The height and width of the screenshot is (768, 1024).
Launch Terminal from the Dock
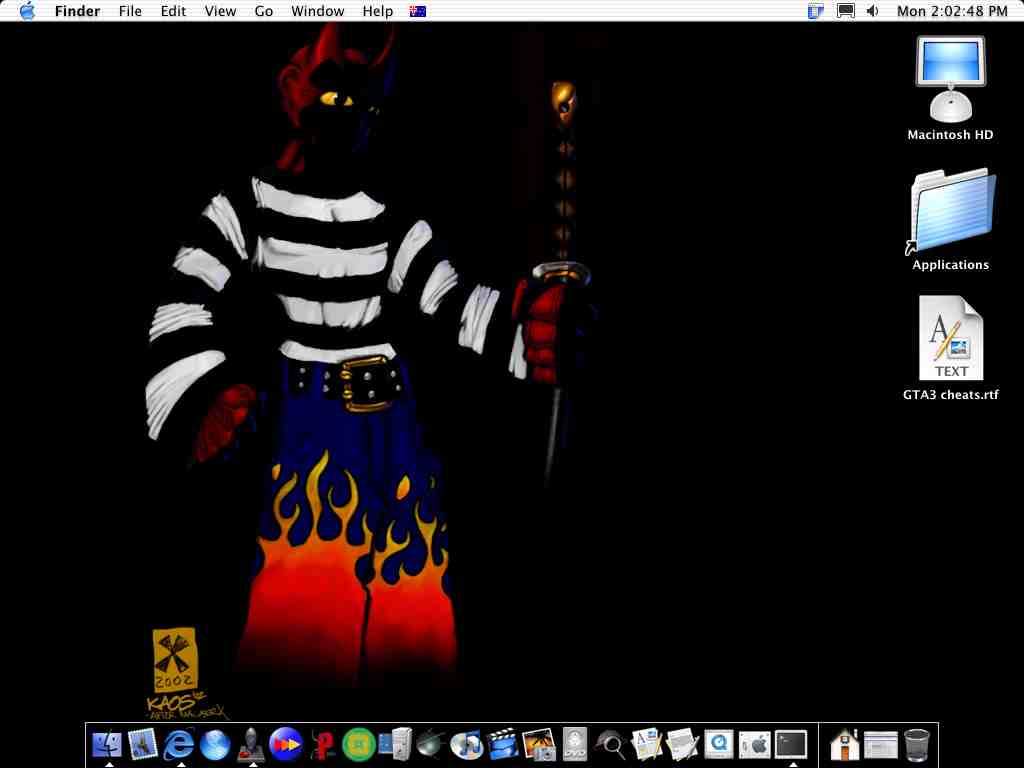tap(792, 744)
